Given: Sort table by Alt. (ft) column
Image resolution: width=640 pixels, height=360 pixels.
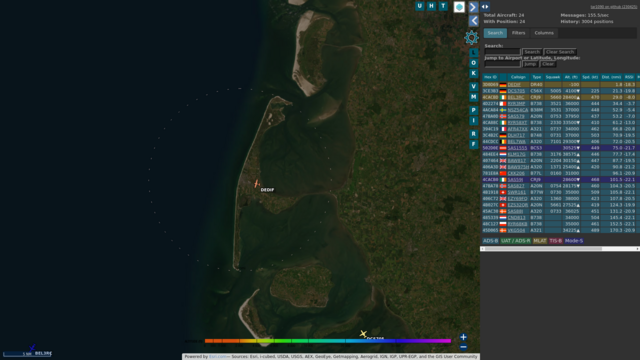Looking at the screenshot, I should [x=571, y=77].
